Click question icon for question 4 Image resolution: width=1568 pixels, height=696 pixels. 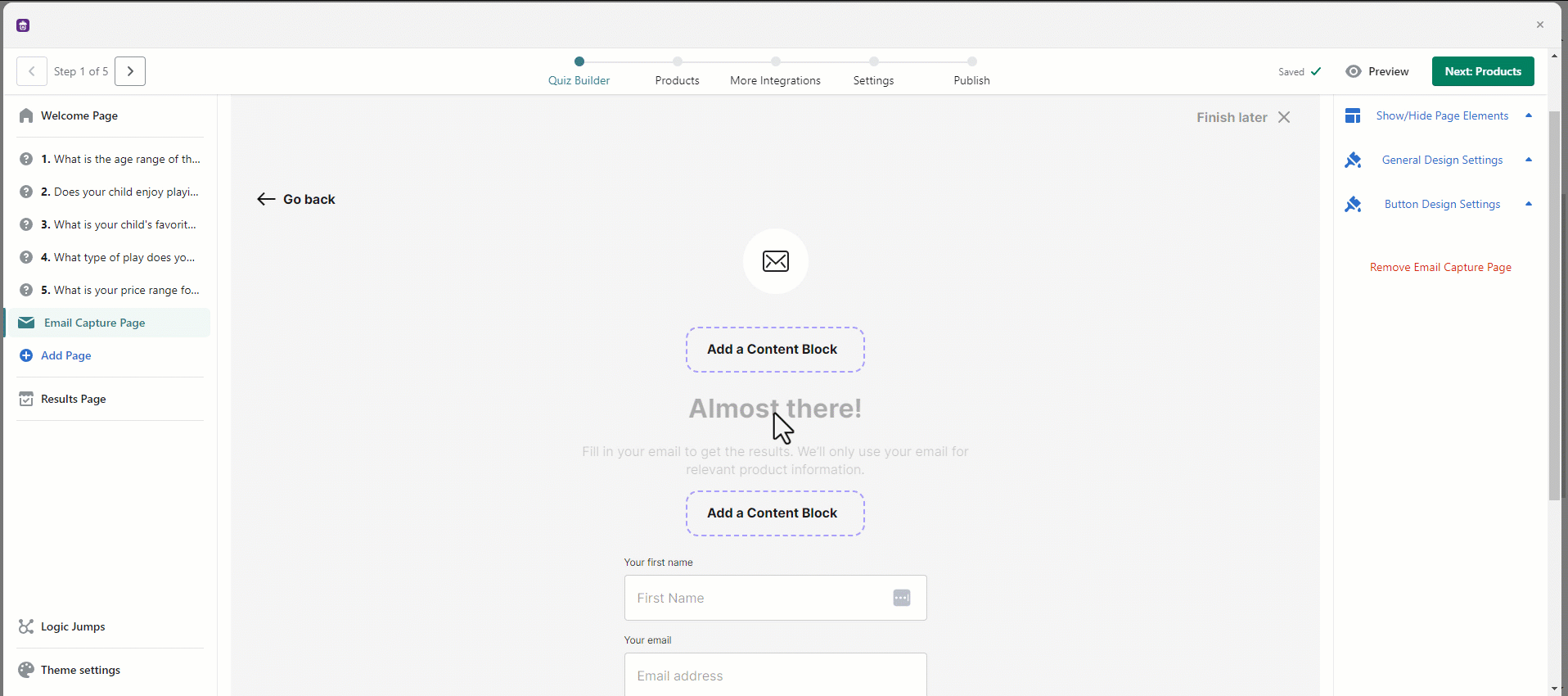pos(26,257)
